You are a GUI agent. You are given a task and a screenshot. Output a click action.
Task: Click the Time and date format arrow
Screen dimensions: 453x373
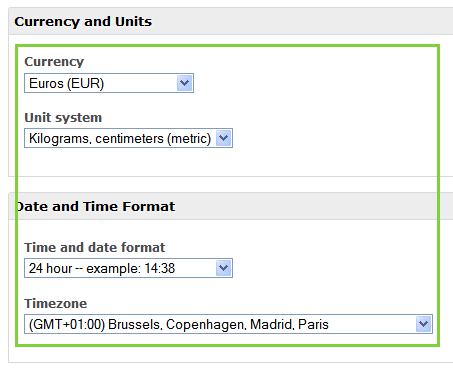click(x=224, y=268)
